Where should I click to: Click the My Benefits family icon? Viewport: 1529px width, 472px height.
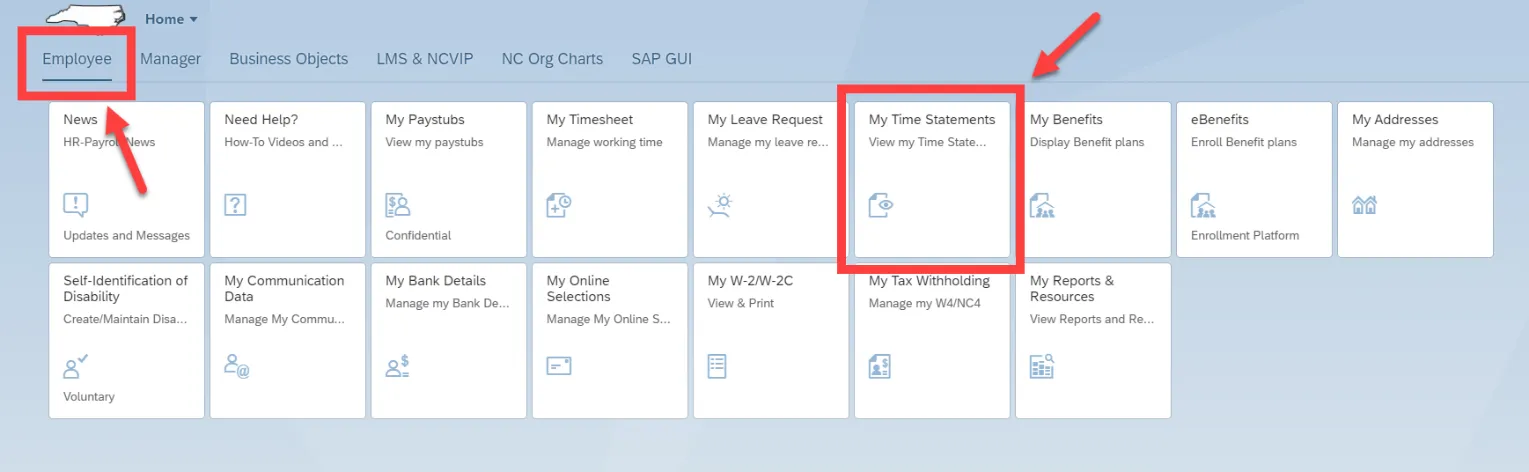tap(1042, 205)
